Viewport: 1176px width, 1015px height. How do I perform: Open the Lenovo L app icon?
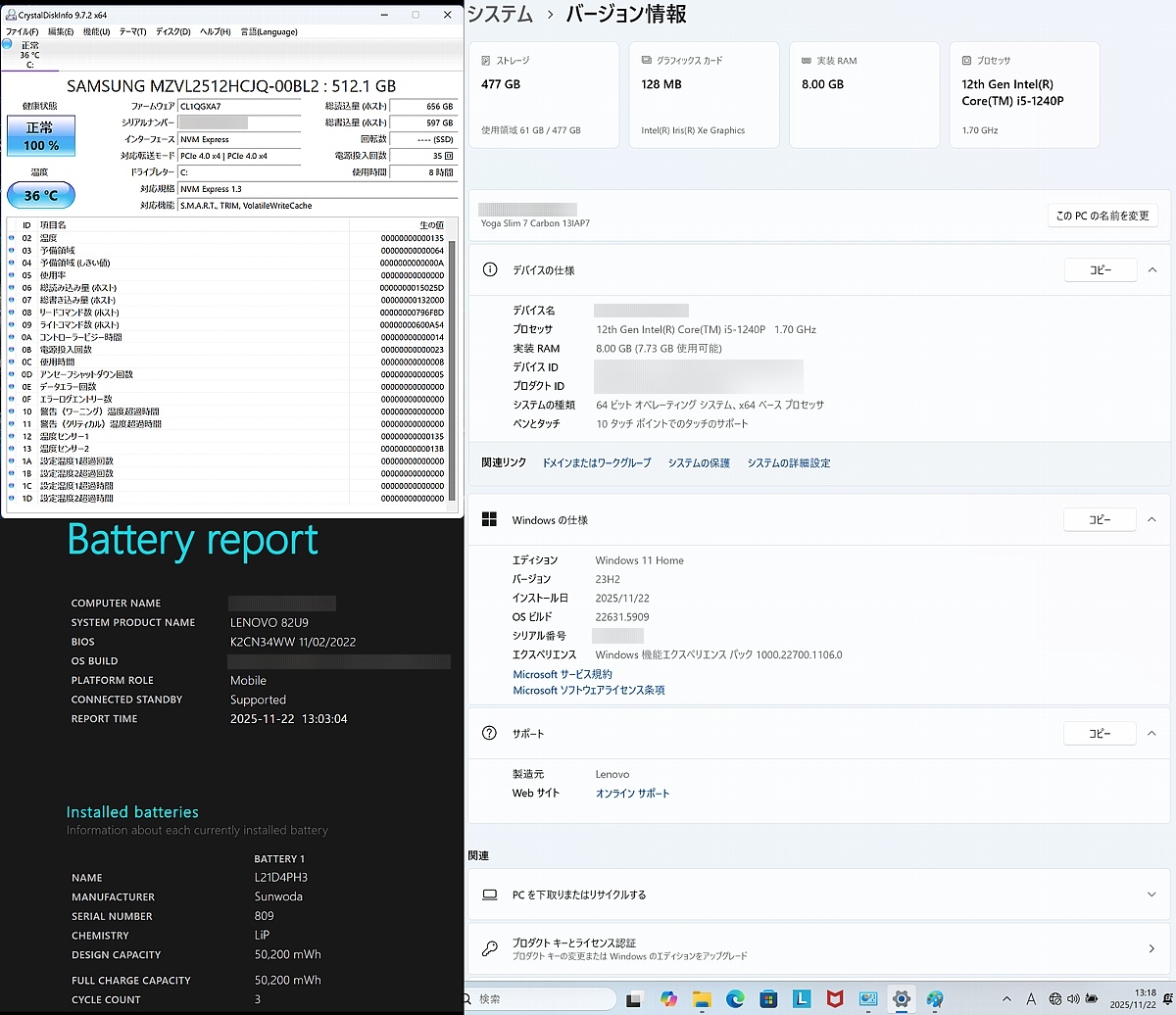(x=802, y=998)
